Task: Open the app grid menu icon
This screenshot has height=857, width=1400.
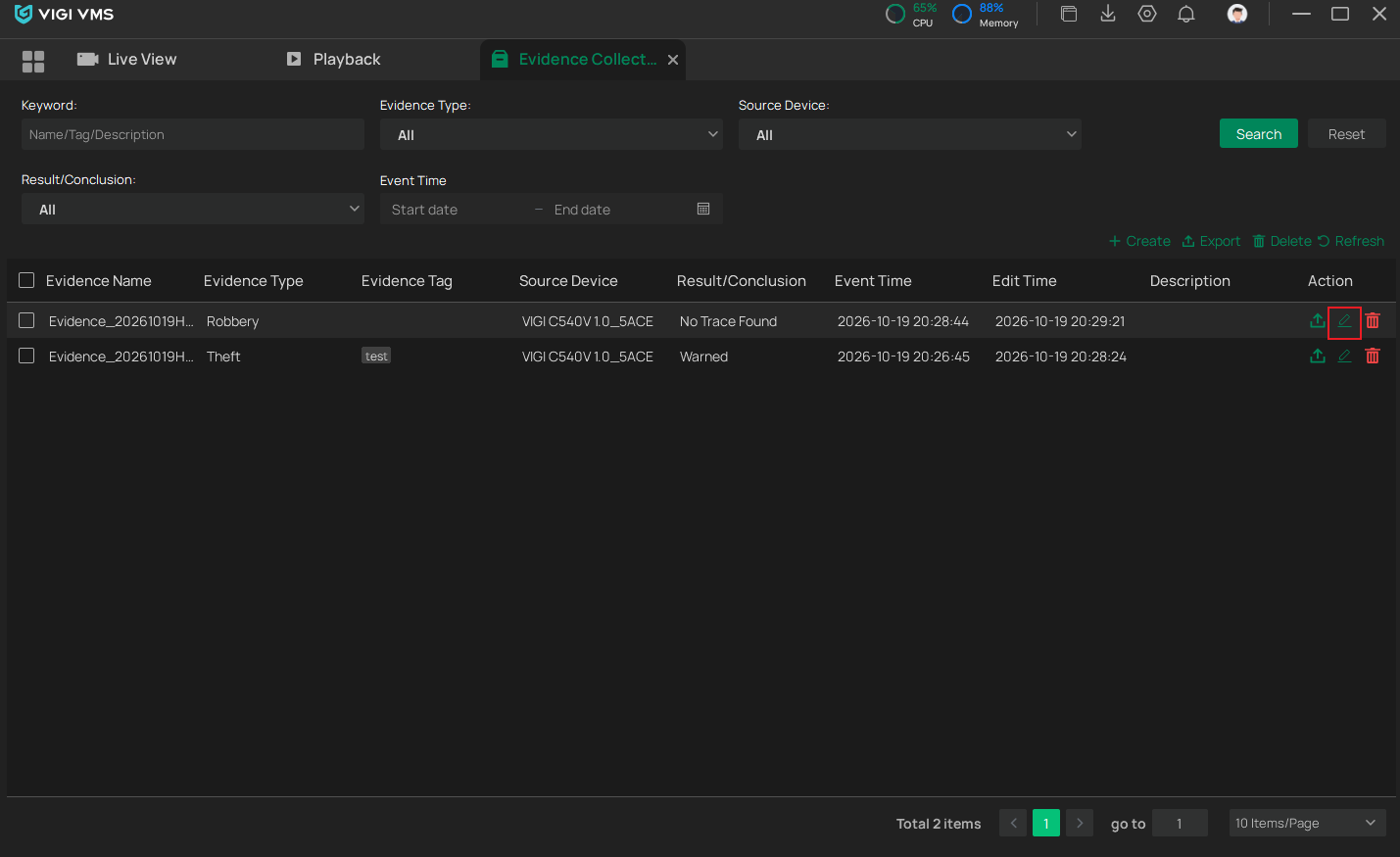Action: pyautogui.click(x=33, y=61)
